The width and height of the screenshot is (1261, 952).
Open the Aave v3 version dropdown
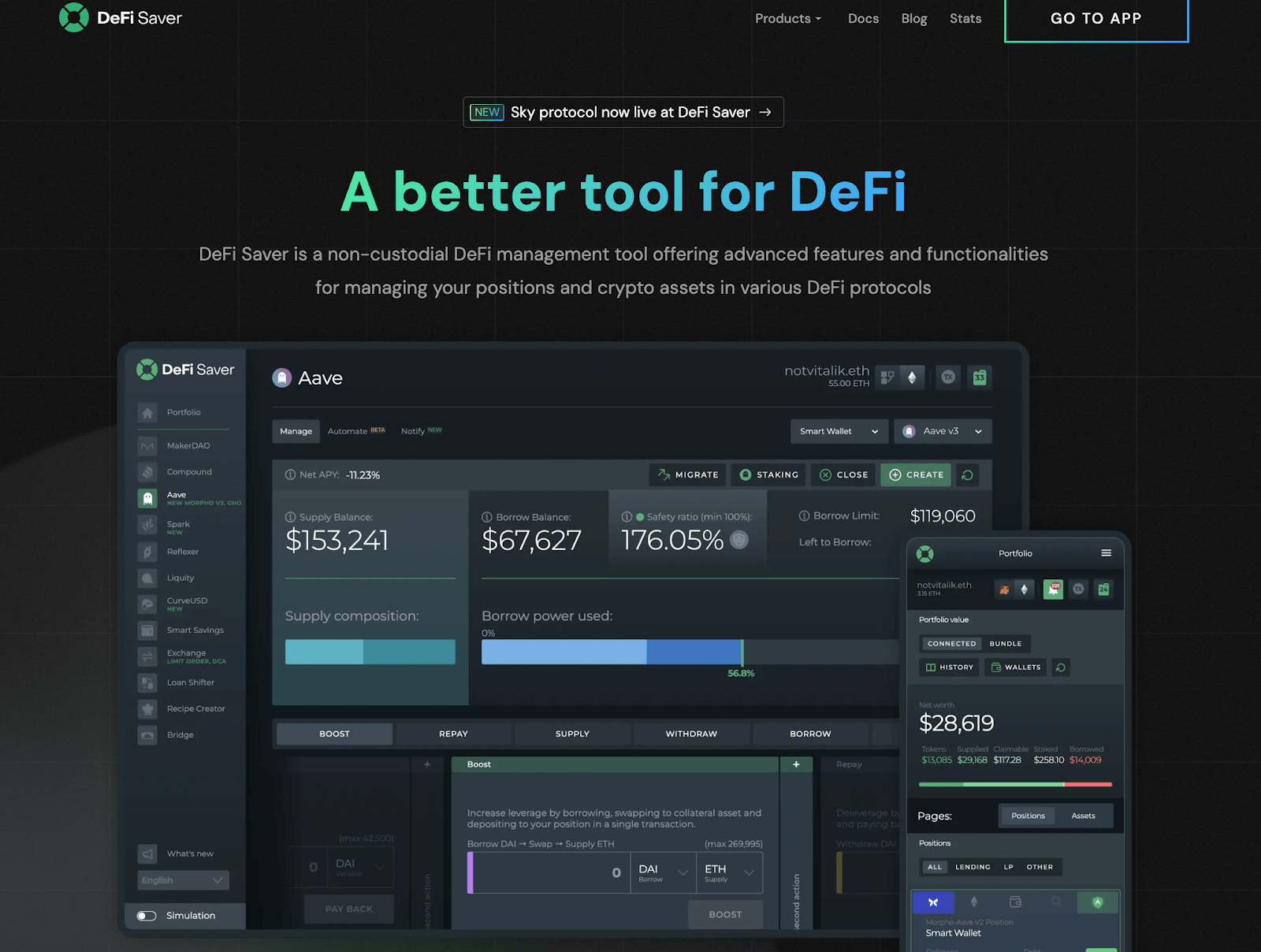tap(943, 431)
